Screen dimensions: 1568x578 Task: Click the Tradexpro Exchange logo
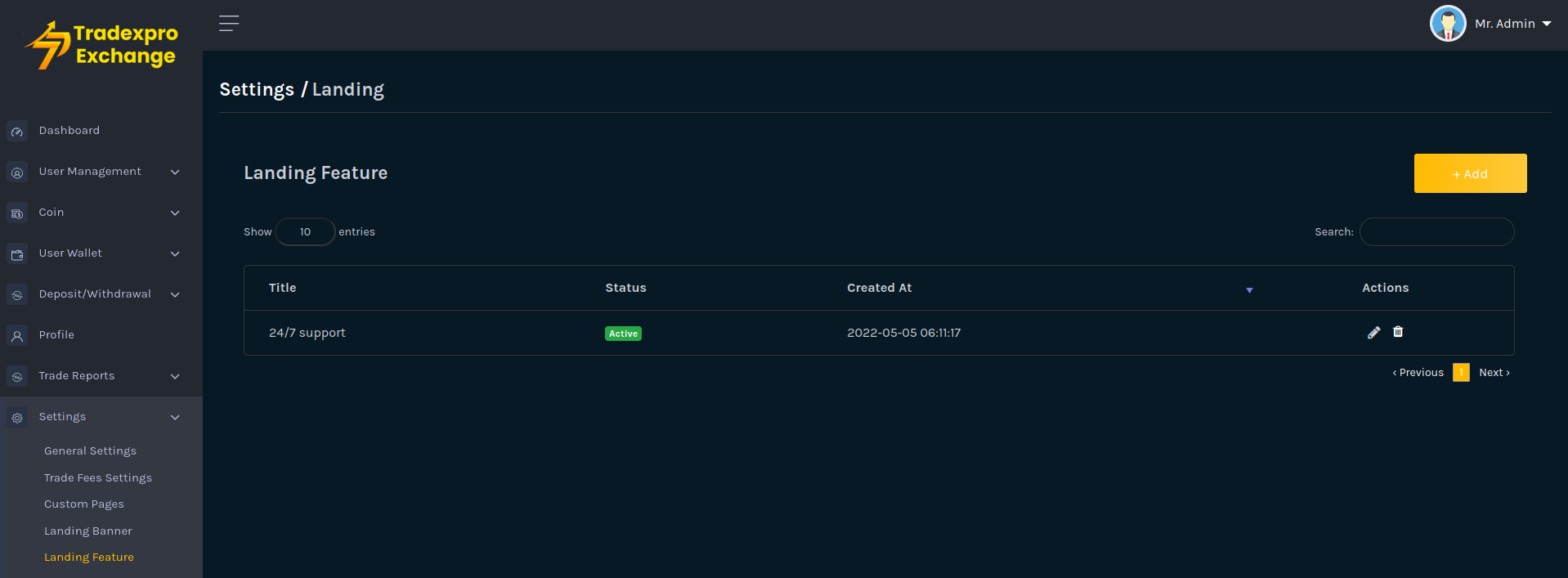click(102, 45)
